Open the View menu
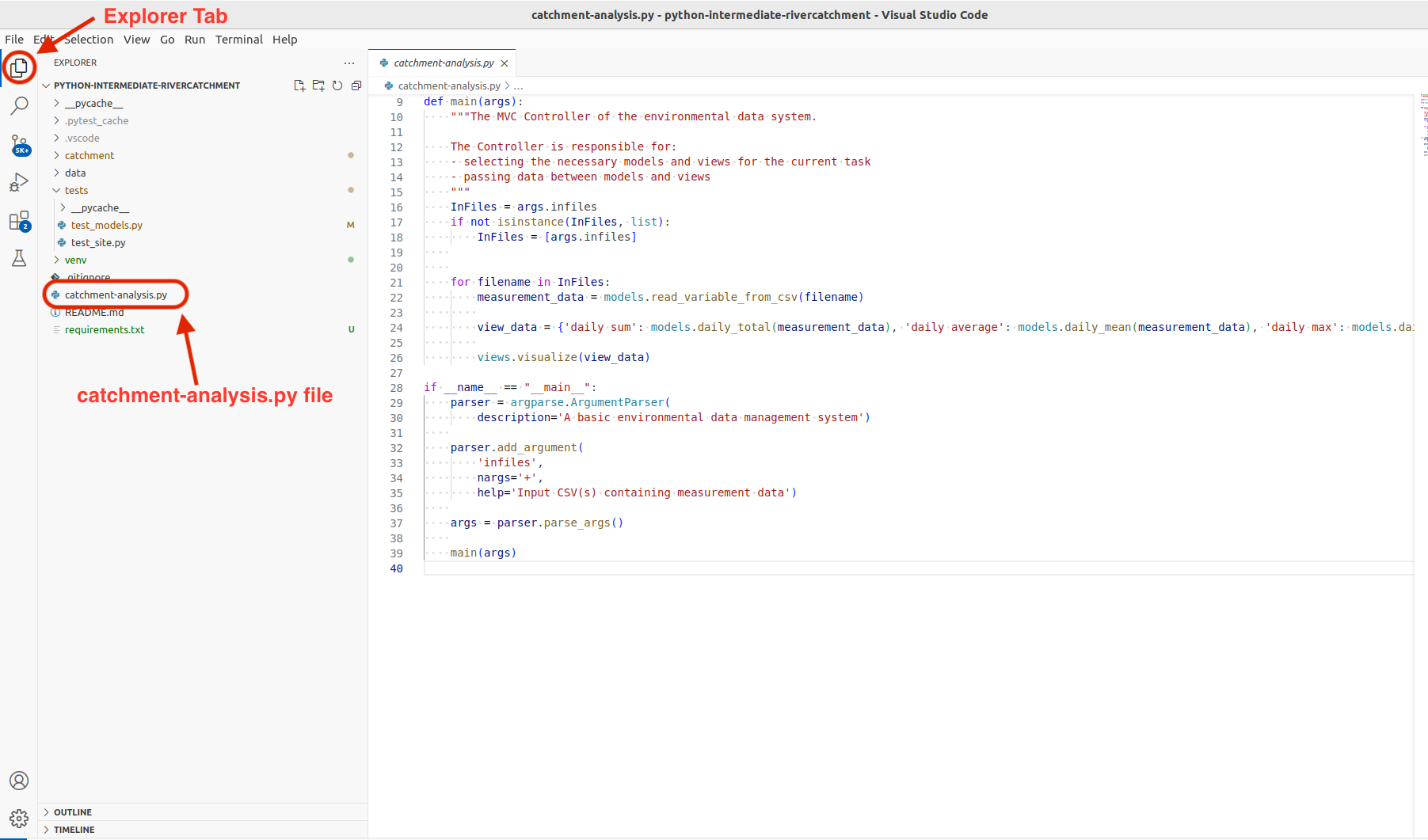The width and height of the screenshot is (1428, 840). (x=136, y=40)
